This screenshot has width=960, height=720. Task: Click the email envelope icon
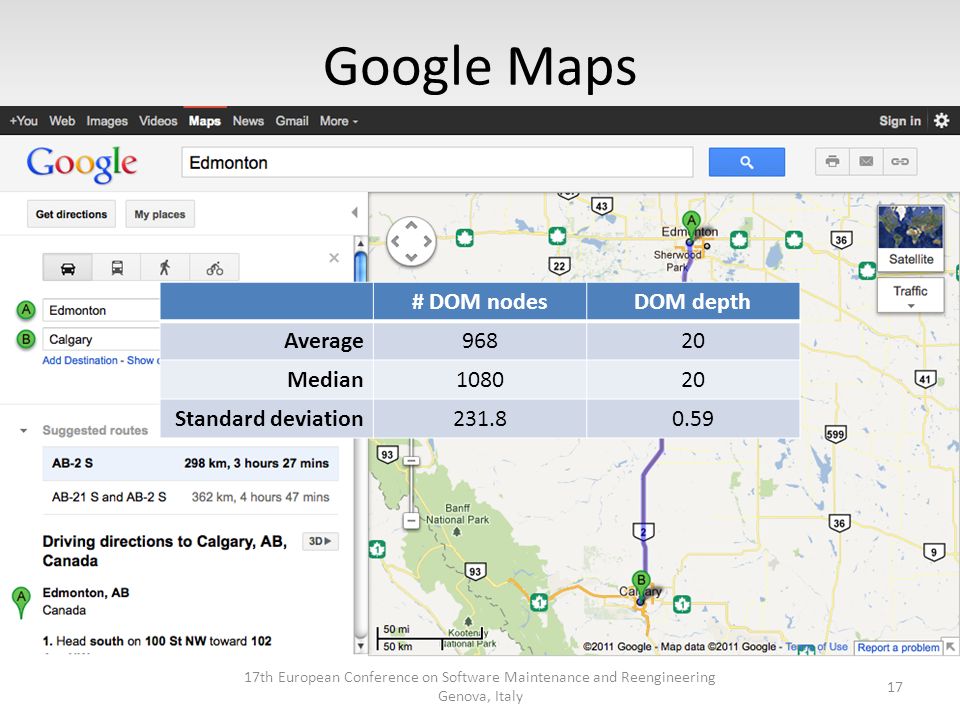866,162
